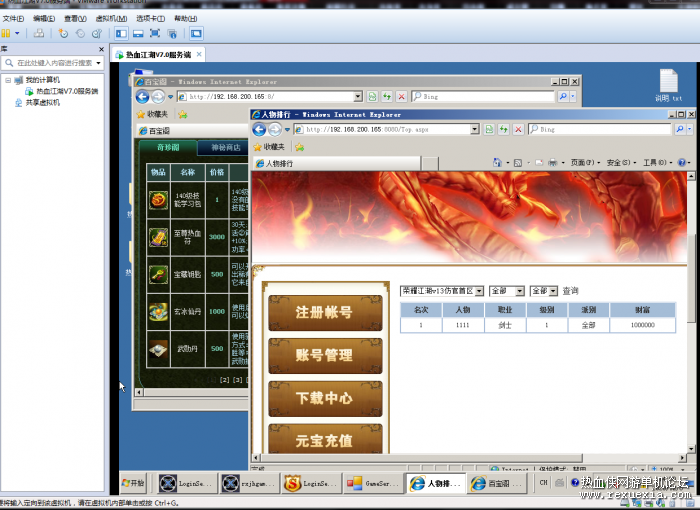This screenshot has height=510, width=700.
Task: Click the IE help question mark icon
Action: coord(682,163)
